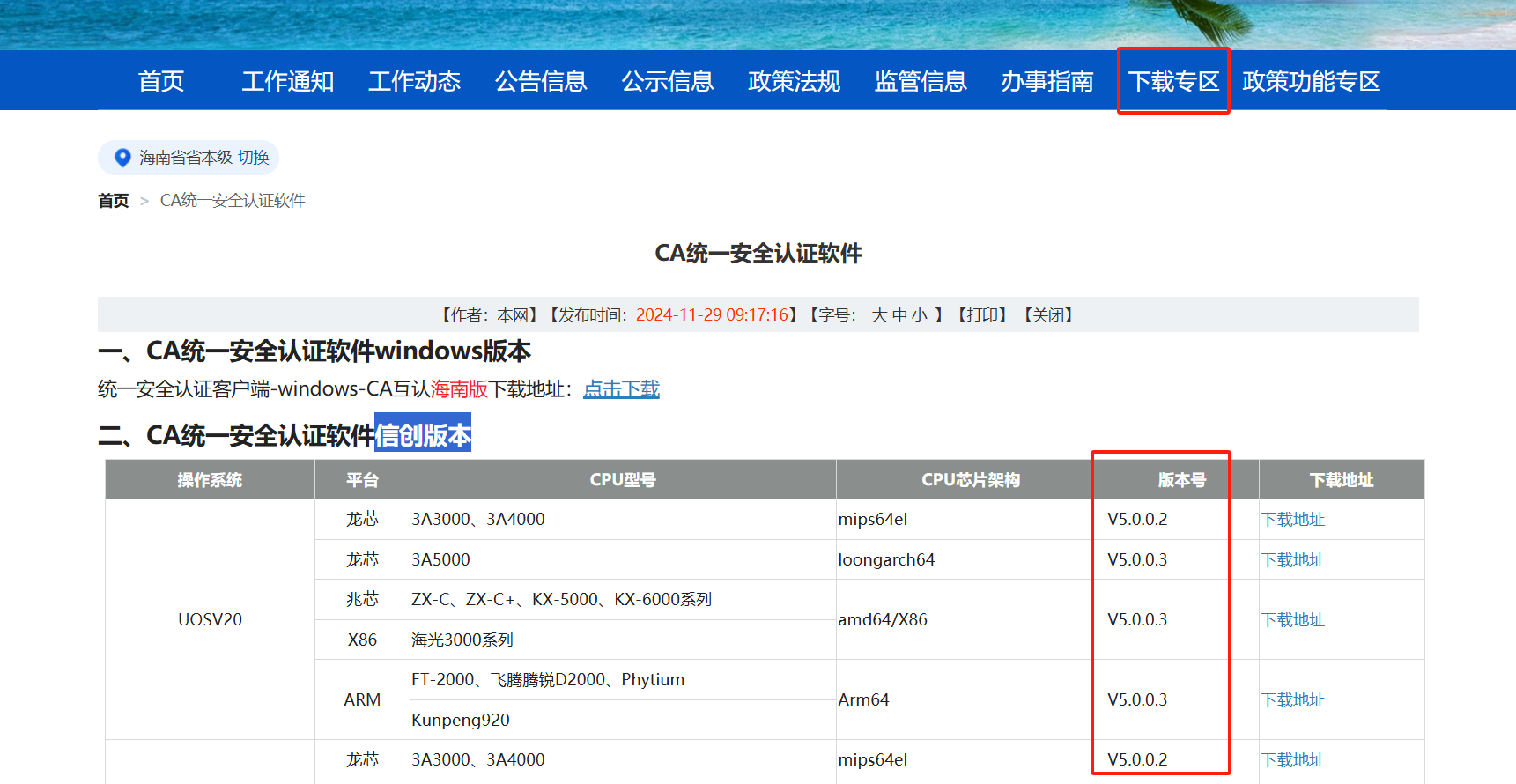Click the X86 platform cell

pos(362,640)
